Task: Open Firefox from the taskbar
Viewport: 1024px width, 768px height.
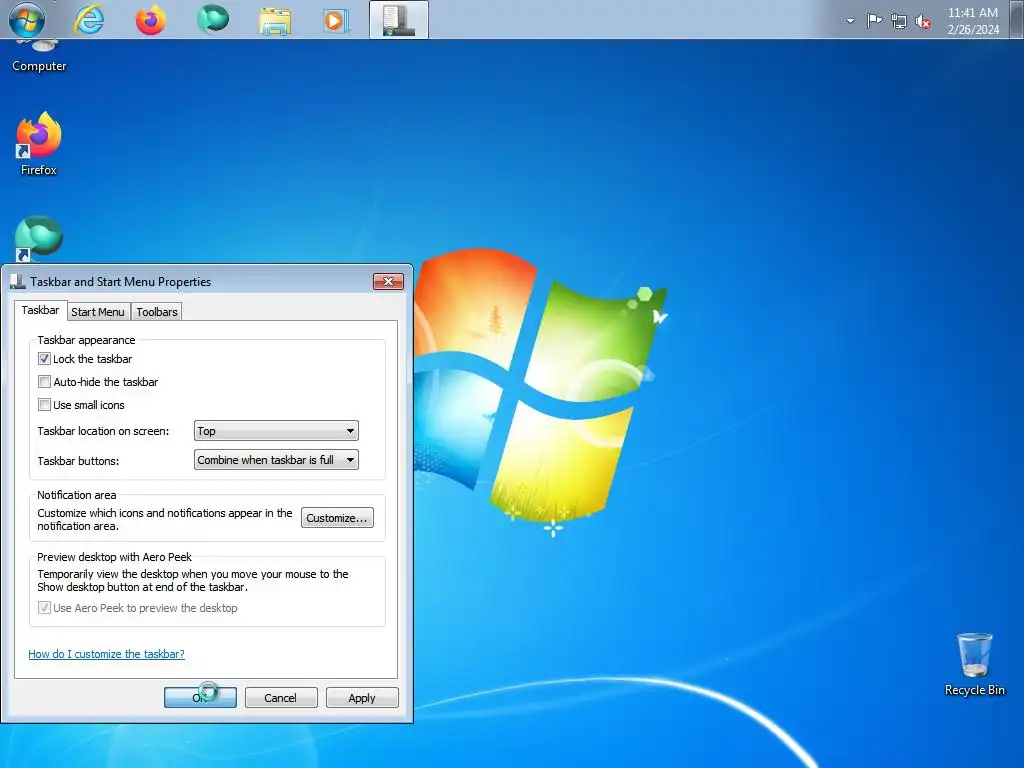Action: coord(151,20)
